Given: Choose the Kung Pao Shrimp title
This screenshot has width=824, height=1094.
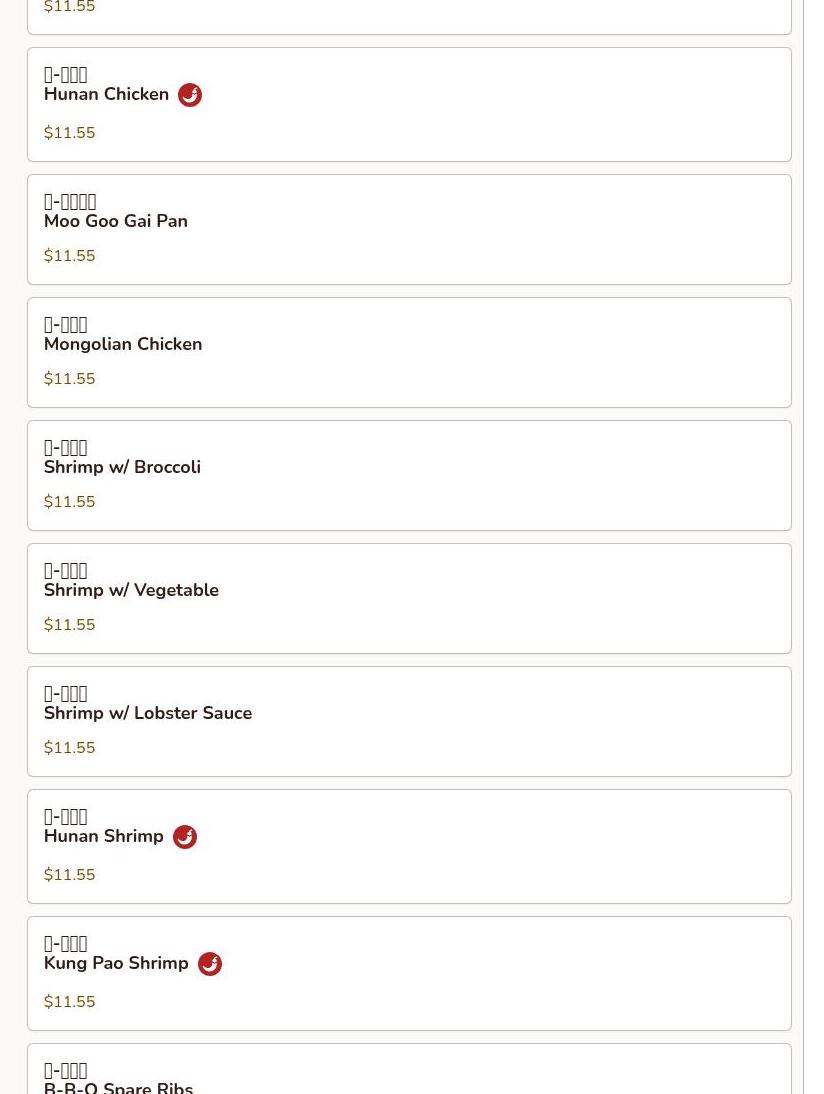Looking at the screenshot, I should [117, 963].
